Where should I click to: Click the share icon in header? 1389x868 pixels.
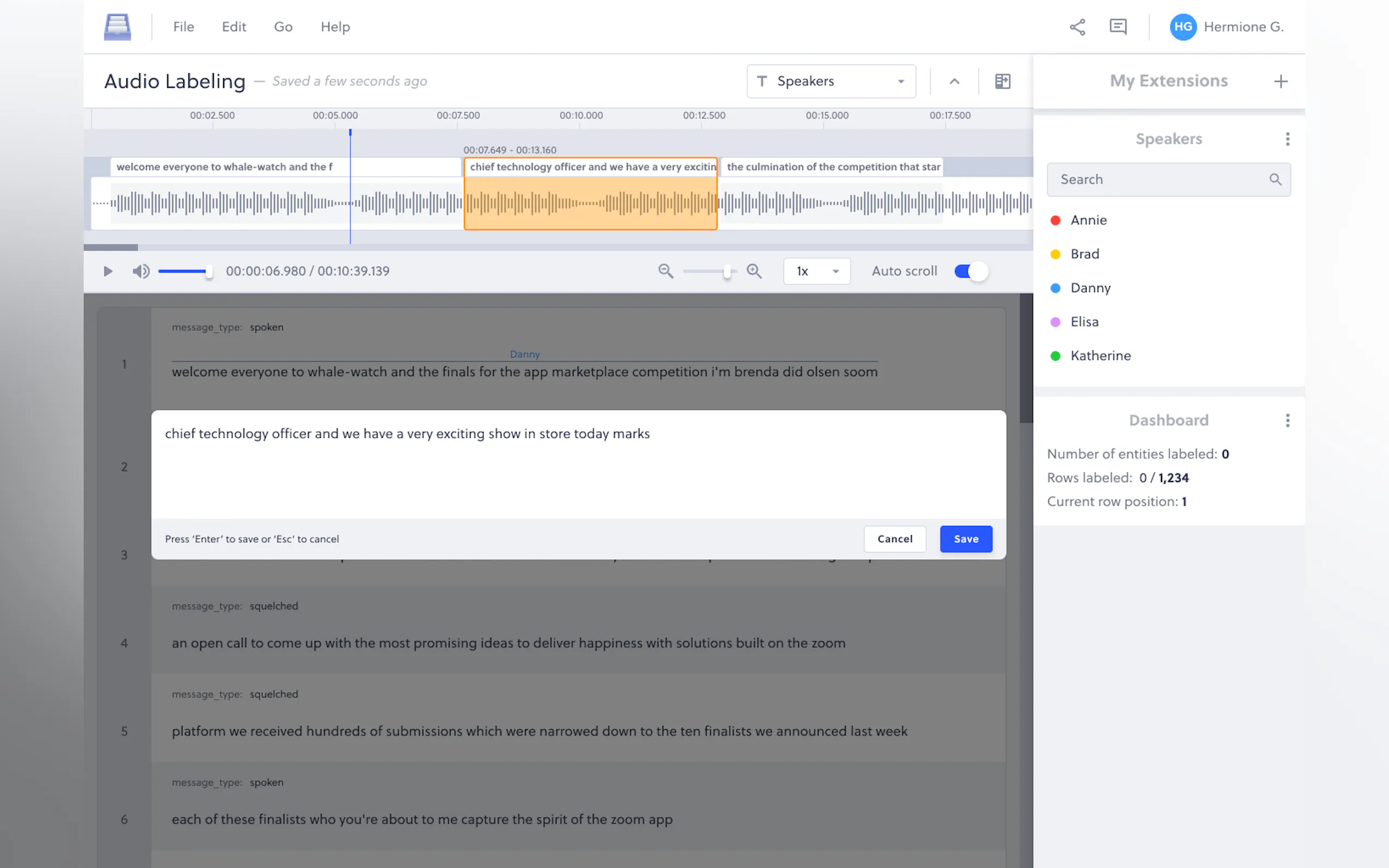coord(1077,27)
